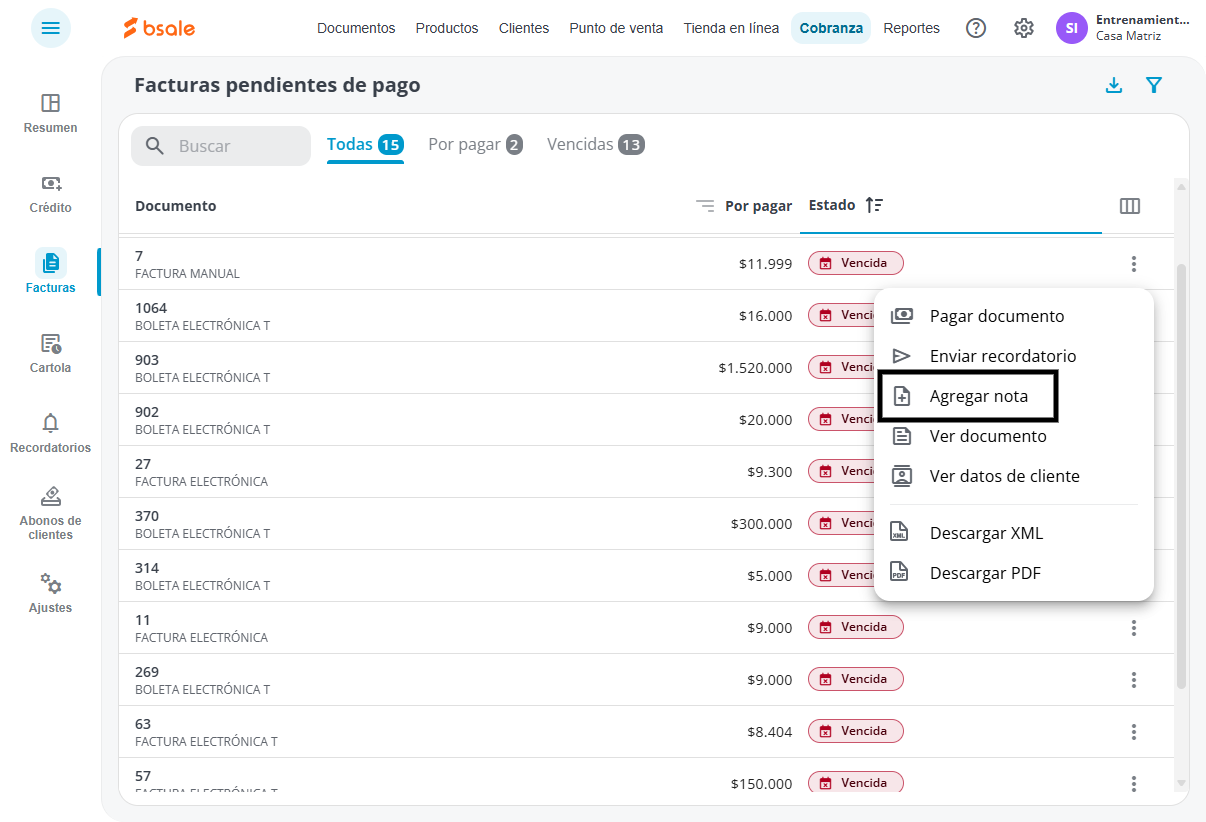The height and width of the screenshot is (822, 1206).
Task: Click the Vencida badge of document 63
Action: pos(856,731)
